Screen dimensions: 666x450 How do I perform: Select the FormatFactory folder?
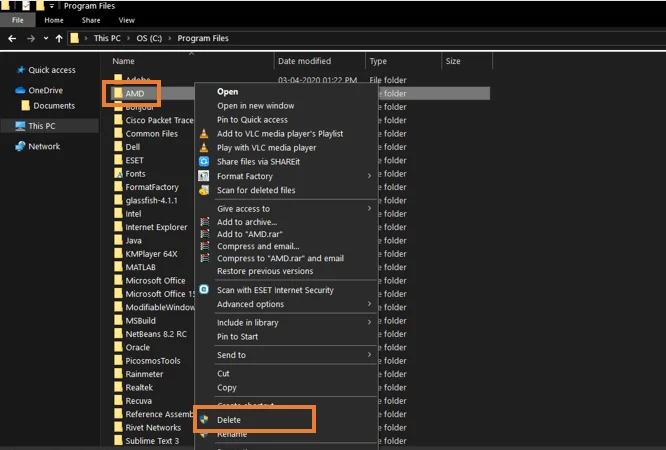click(152, 187)
